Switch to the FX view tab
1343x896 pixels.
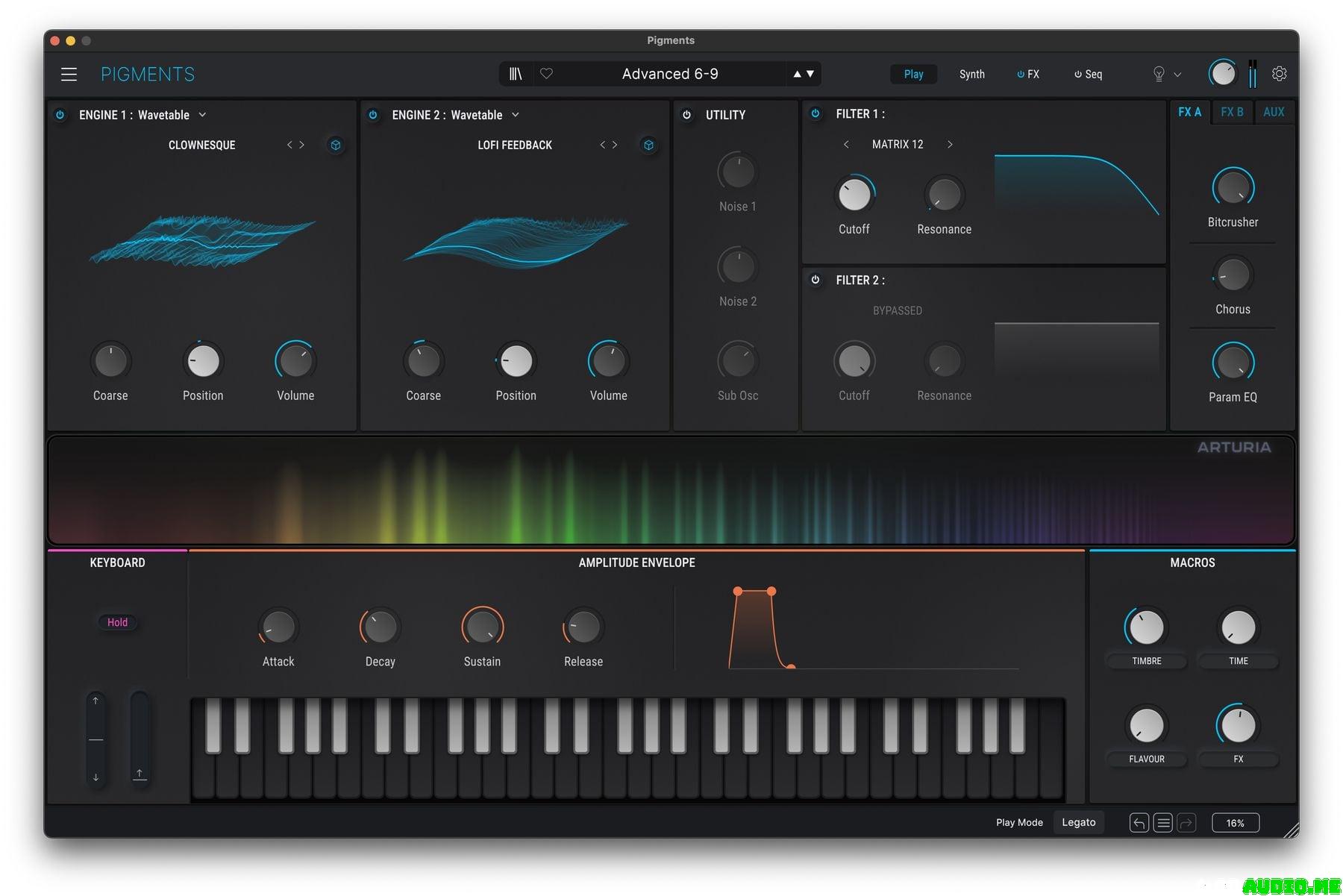coord(1028,74)
